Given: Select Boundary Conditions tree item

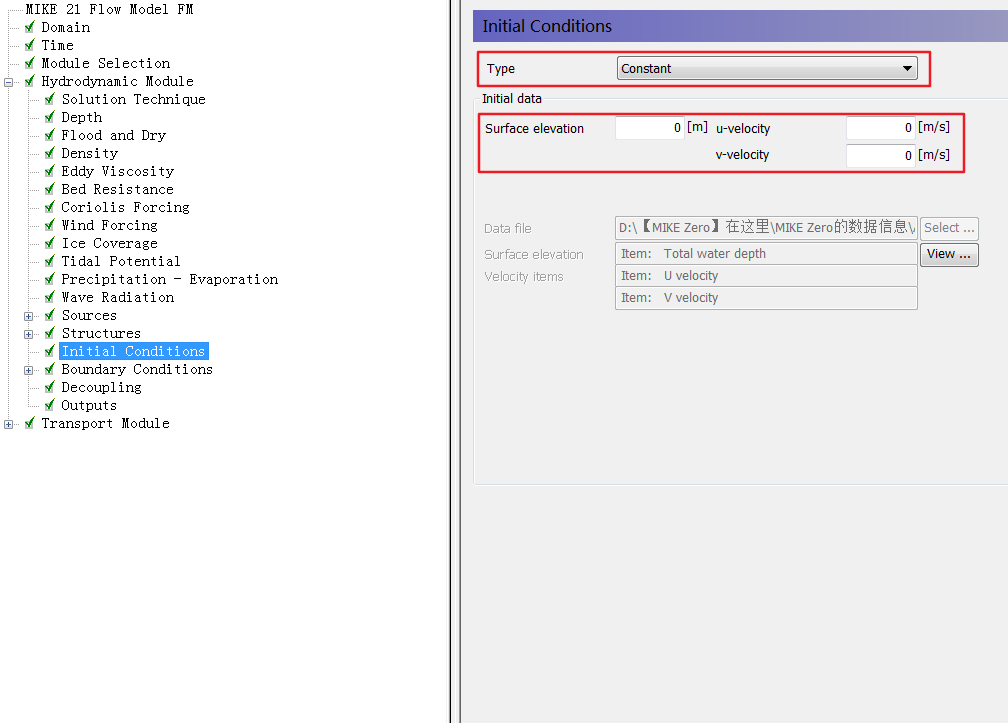Looking at the screenshot, I should [x=137, y=369].
